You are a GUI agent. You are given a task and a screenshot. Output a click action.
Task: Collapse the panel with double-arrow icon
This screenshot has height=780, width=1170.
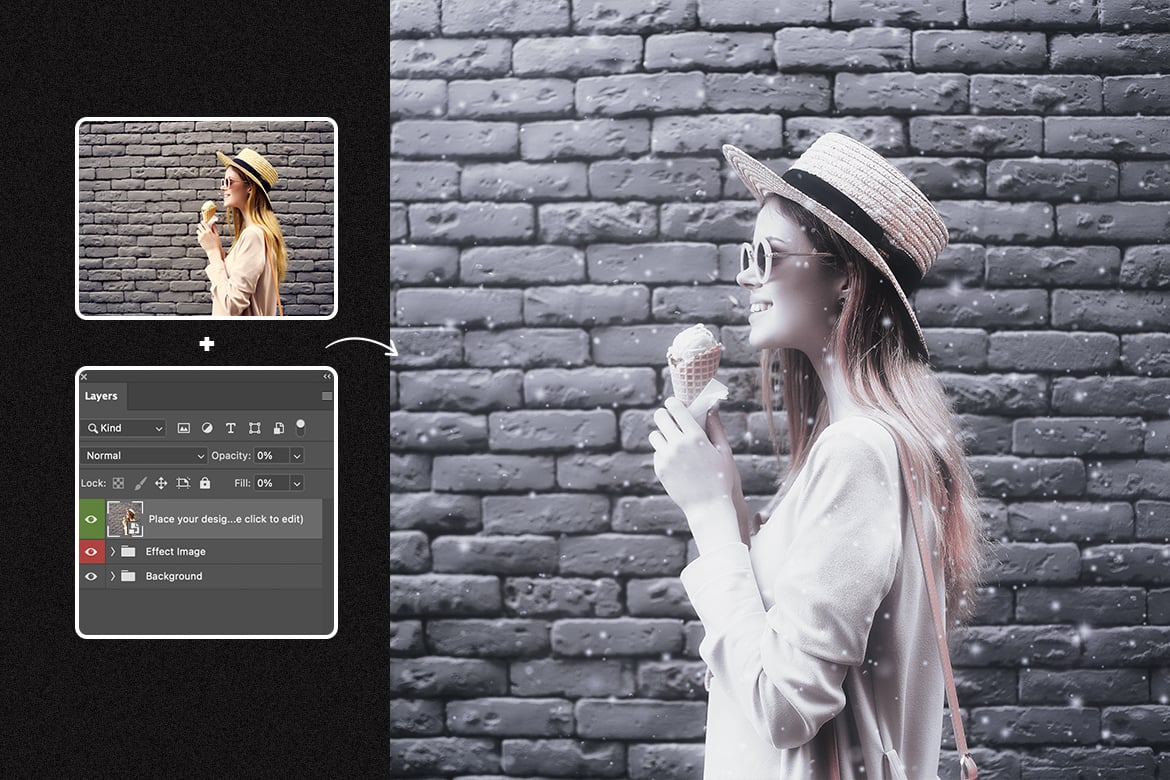click(x=327, y=376)
